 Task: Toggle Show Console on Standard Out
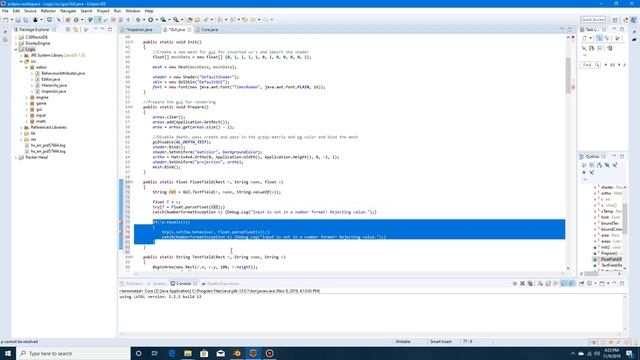point(564,283)
